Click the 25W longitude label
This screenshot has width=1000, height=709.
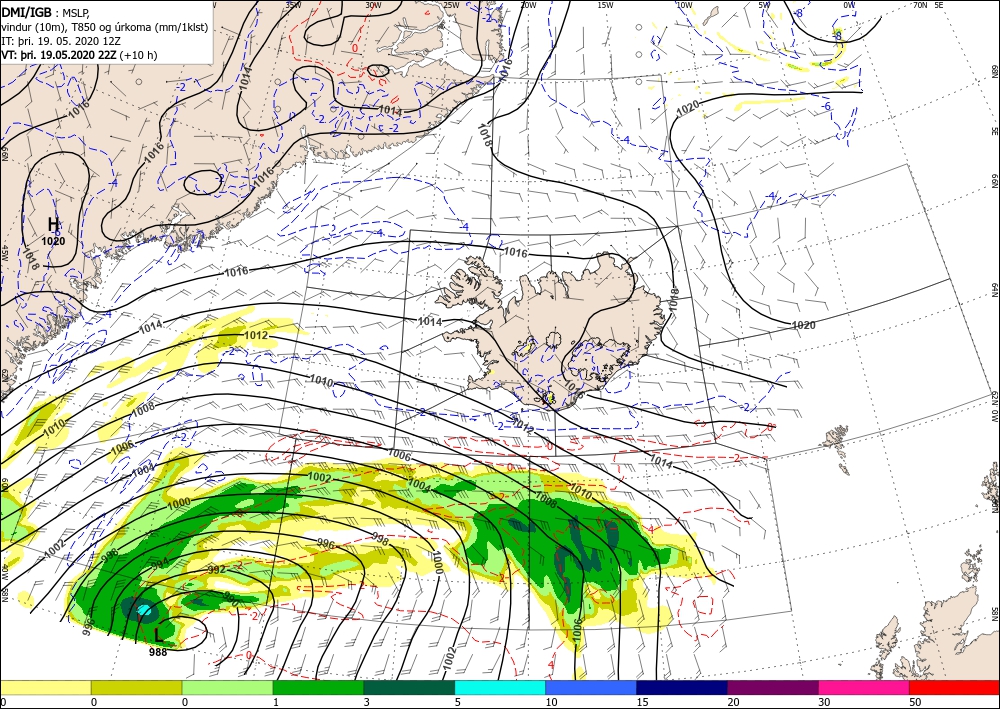(451, 4)
